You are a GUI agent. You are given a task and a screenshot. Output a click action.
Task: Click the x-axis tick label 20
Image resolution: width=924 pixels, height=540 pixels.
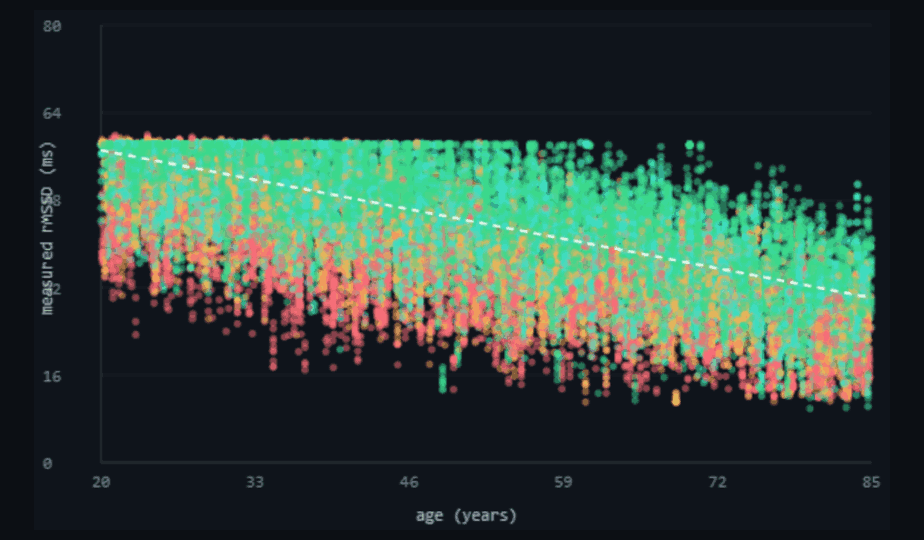point(101,482)
